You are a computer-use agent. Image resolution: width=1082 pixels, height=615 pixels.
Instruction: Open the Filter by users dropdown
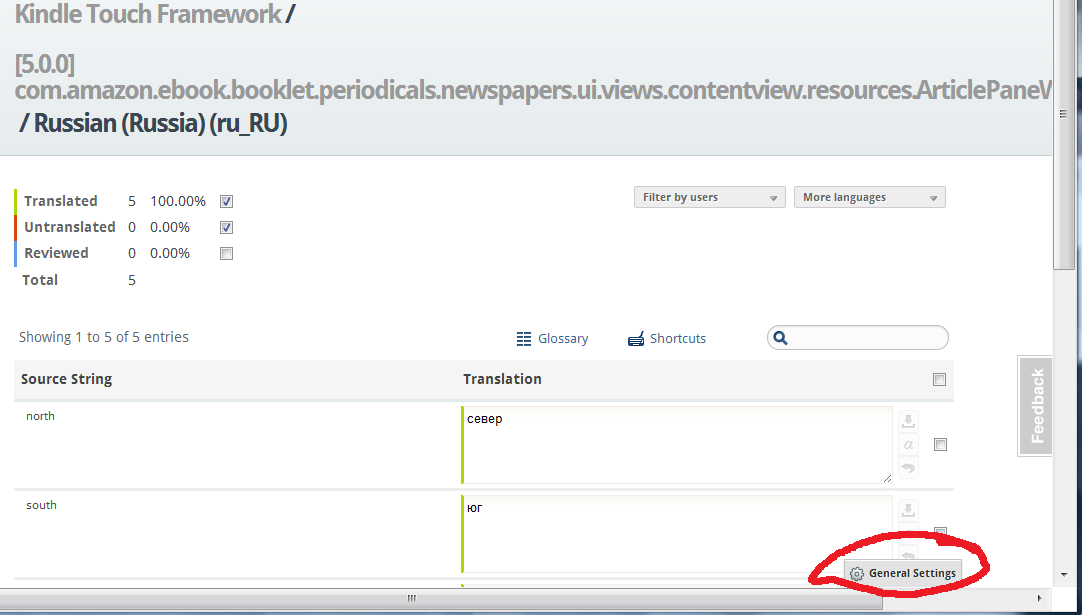tap(709, 197)
